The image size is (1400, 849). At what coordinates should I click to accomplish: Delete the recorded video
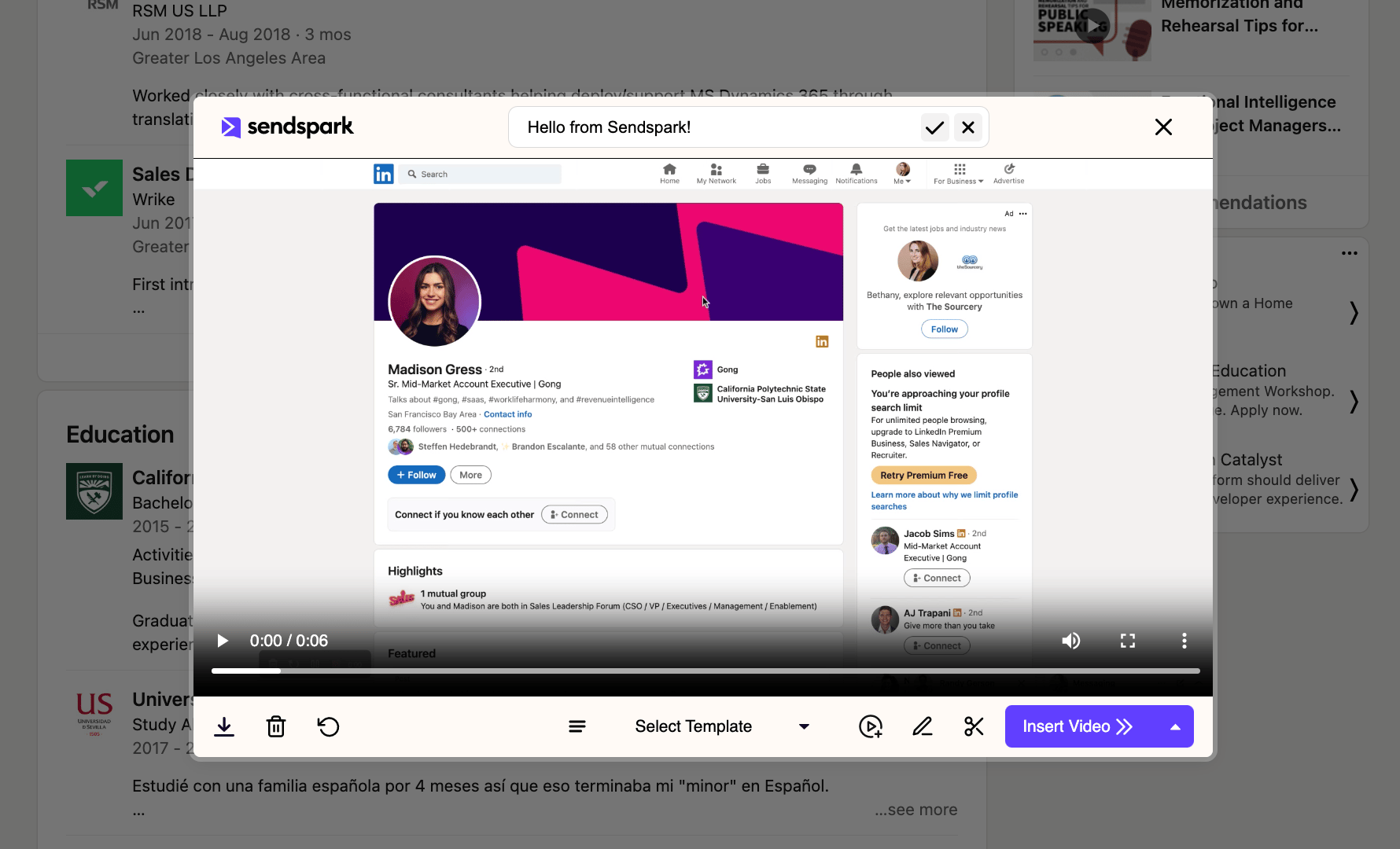click(x=276, y=726)
